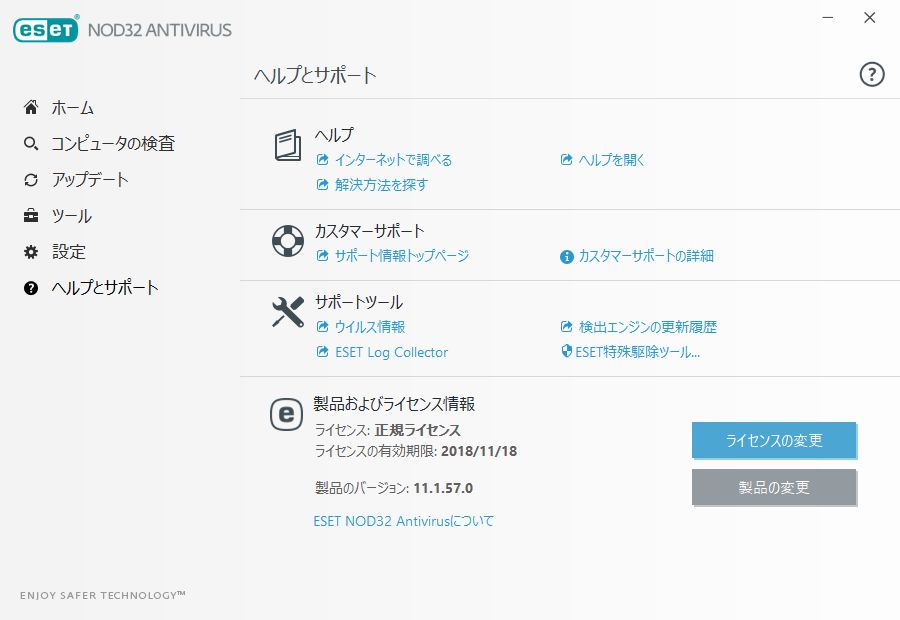
Task: Open the ESET特殊駆除ツール... link
Action: (x=638, y=352)
